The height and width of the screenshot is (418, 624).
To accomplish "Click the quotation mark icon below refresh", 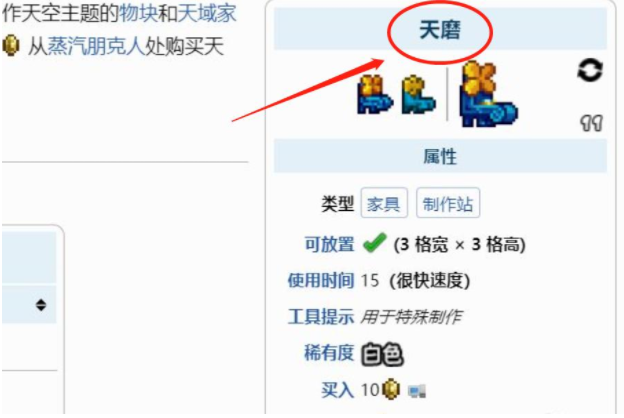I will pos(591,123).
